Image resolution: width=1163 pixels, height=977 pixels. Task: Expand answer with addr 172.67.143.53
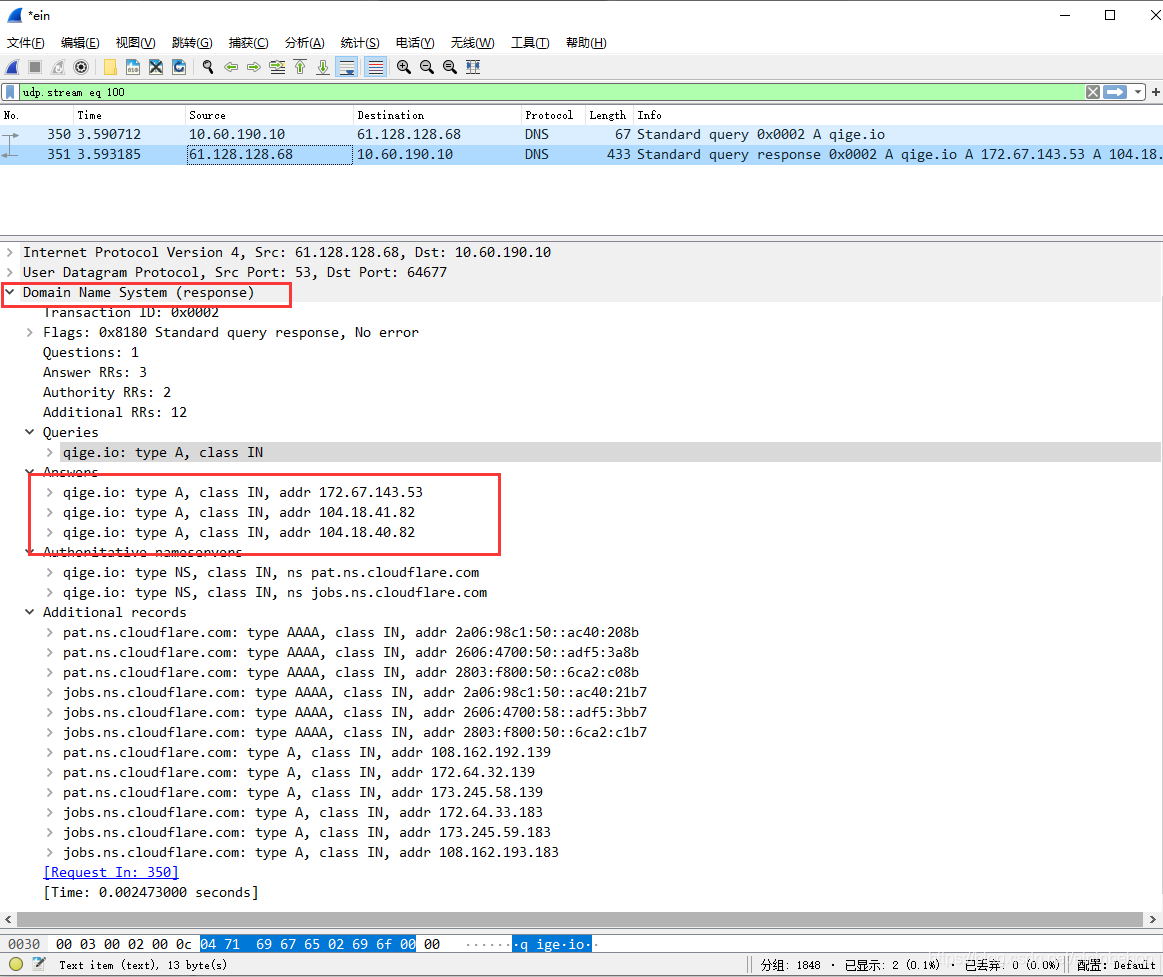(x=50, y=493)
